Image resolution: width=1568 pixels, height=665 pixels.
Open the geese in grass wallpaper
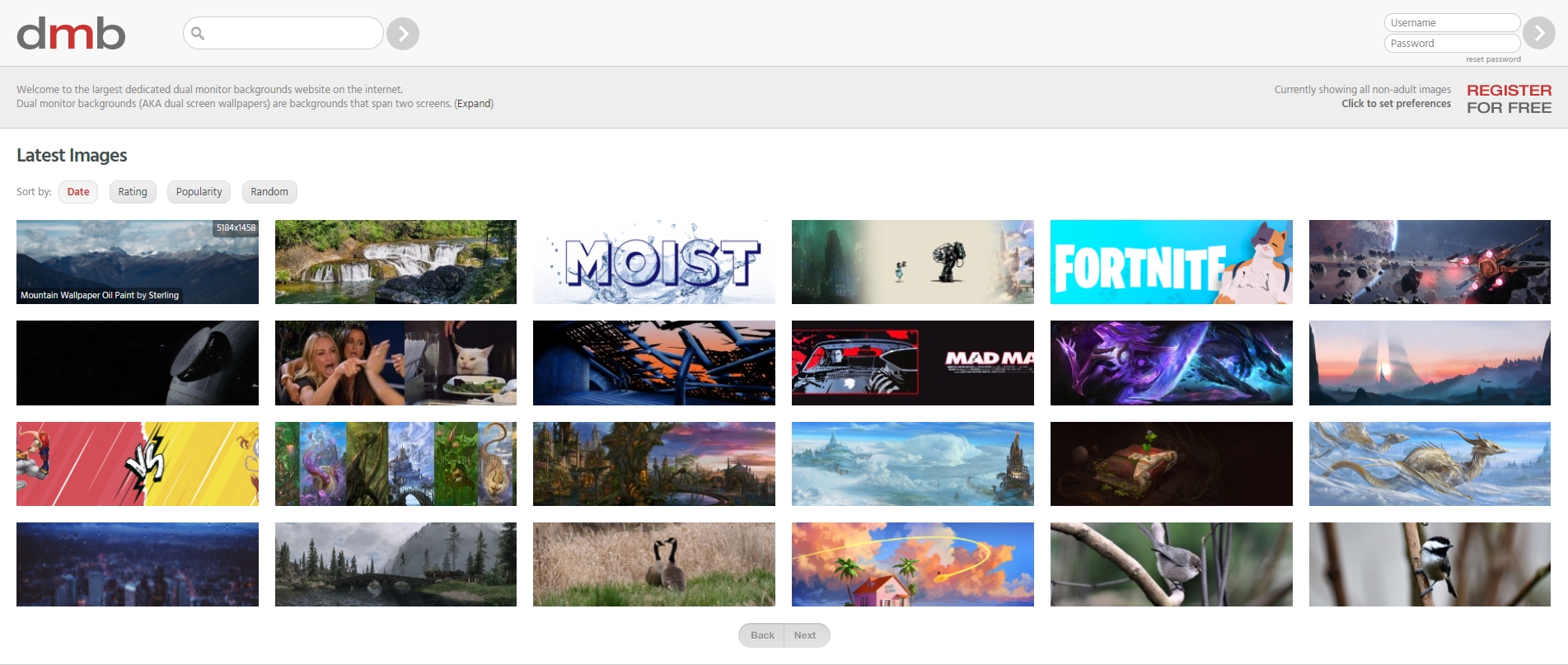point(654,564)
